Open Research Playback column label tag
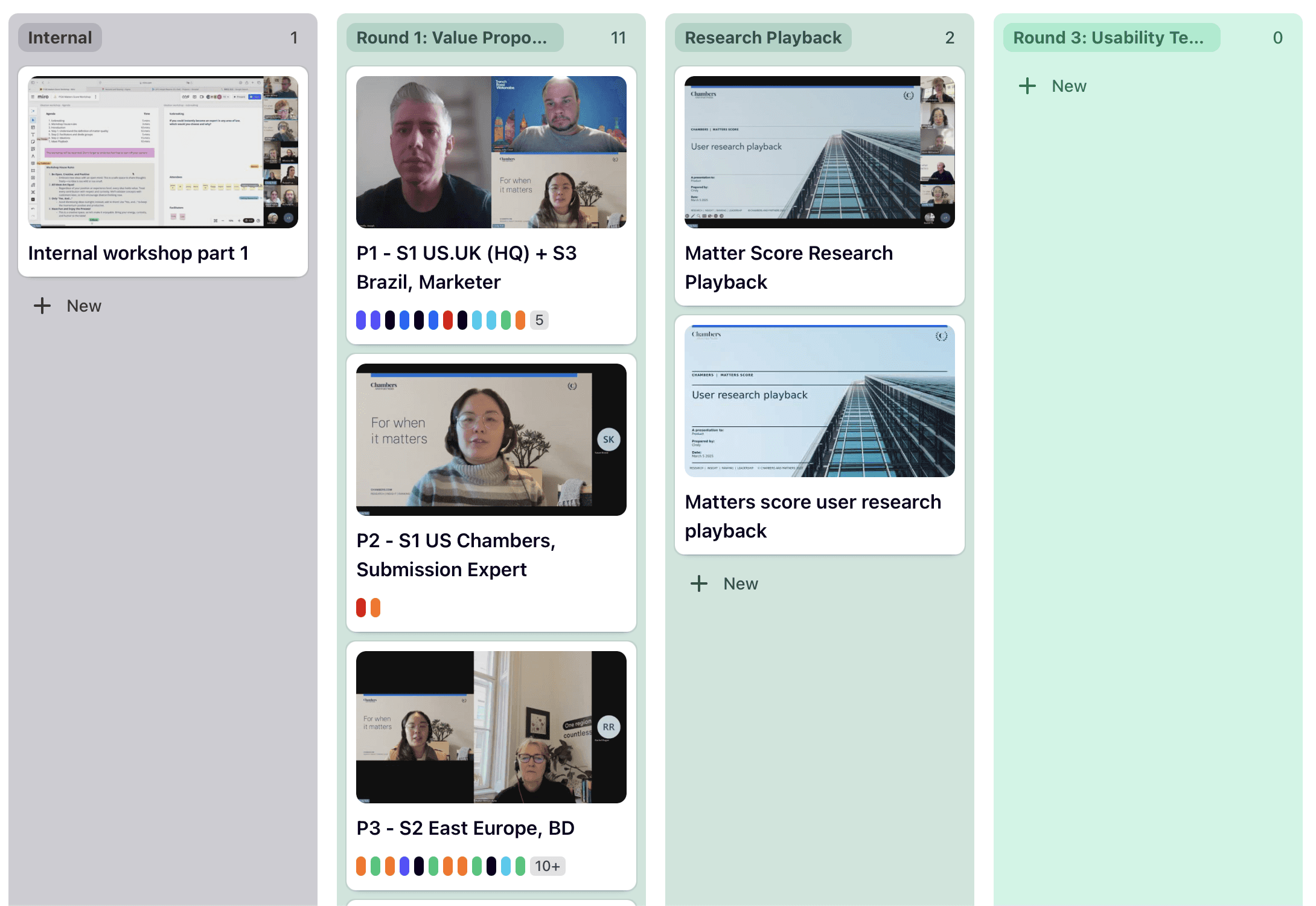1316x906 pixels. click(x=762, y=37)
